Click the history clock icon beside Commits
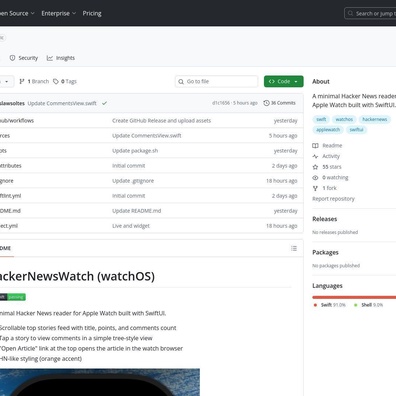Viewport: 396px width, 396px height. click(266, 103)
